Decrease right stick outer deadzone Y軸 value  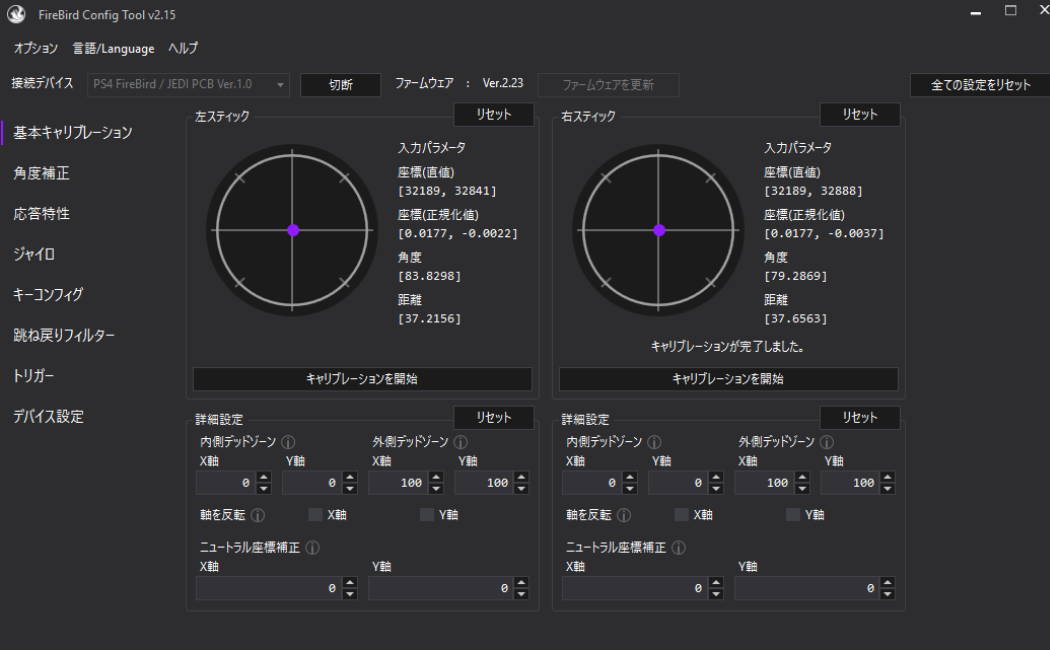coord(887,489)
